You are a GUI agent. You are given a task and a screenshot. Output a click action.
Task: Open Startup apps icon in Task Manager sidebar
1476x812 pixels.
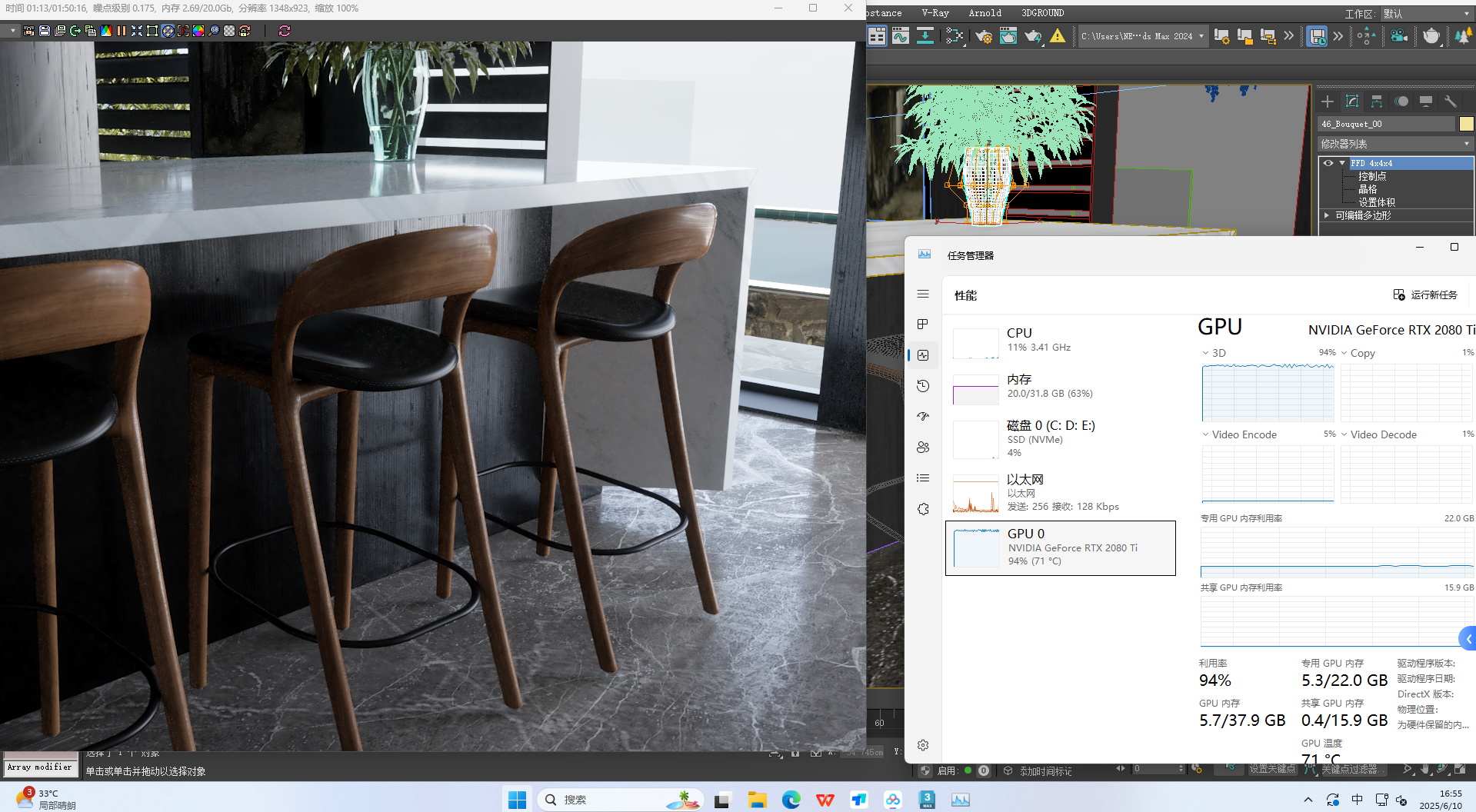point(923,417)
